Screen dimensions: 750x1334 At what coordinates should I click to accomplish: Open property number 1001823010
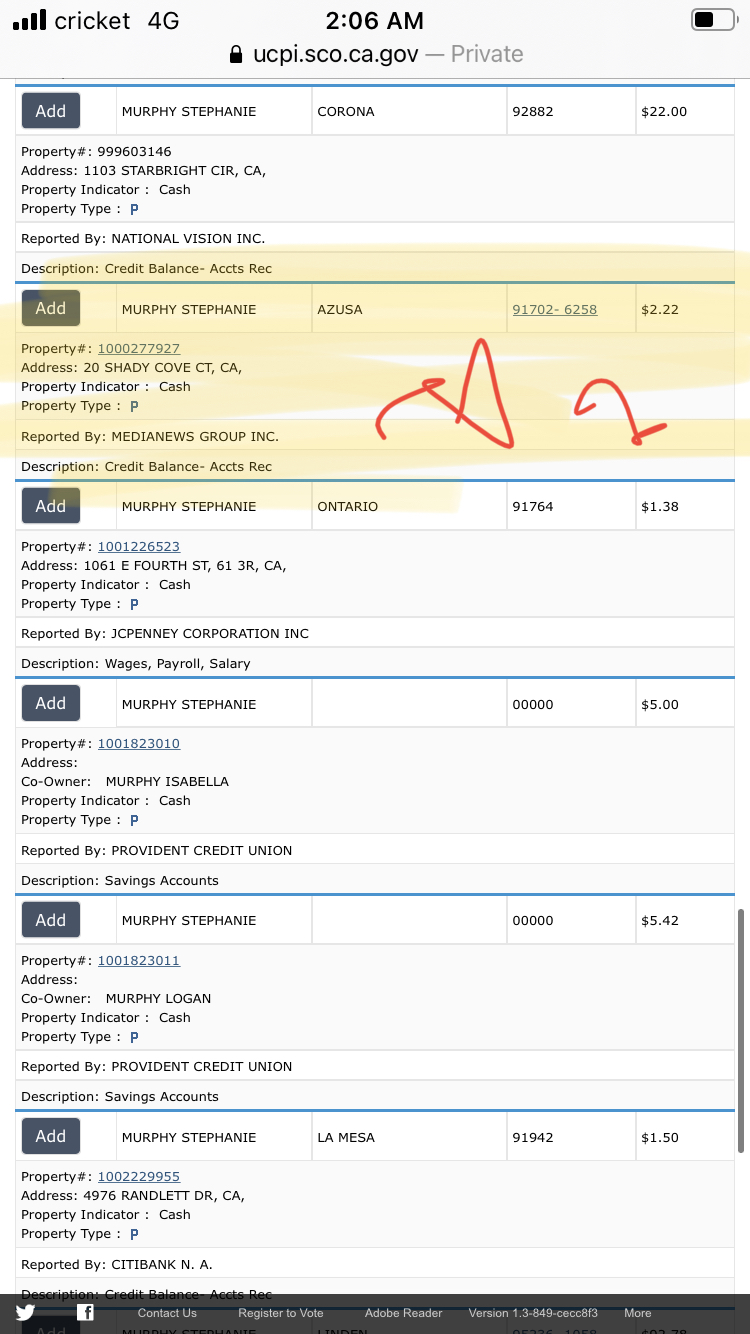tap(139, 744)
